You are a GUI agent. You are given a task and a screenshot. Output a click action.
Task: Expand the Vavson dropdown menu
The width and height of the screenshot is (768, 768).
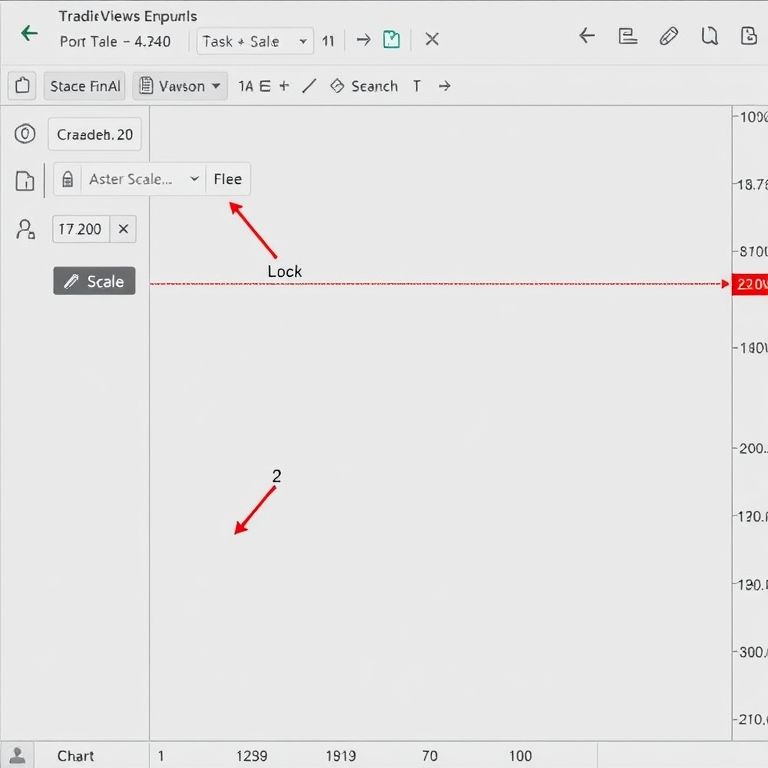[x=181, y=86]
